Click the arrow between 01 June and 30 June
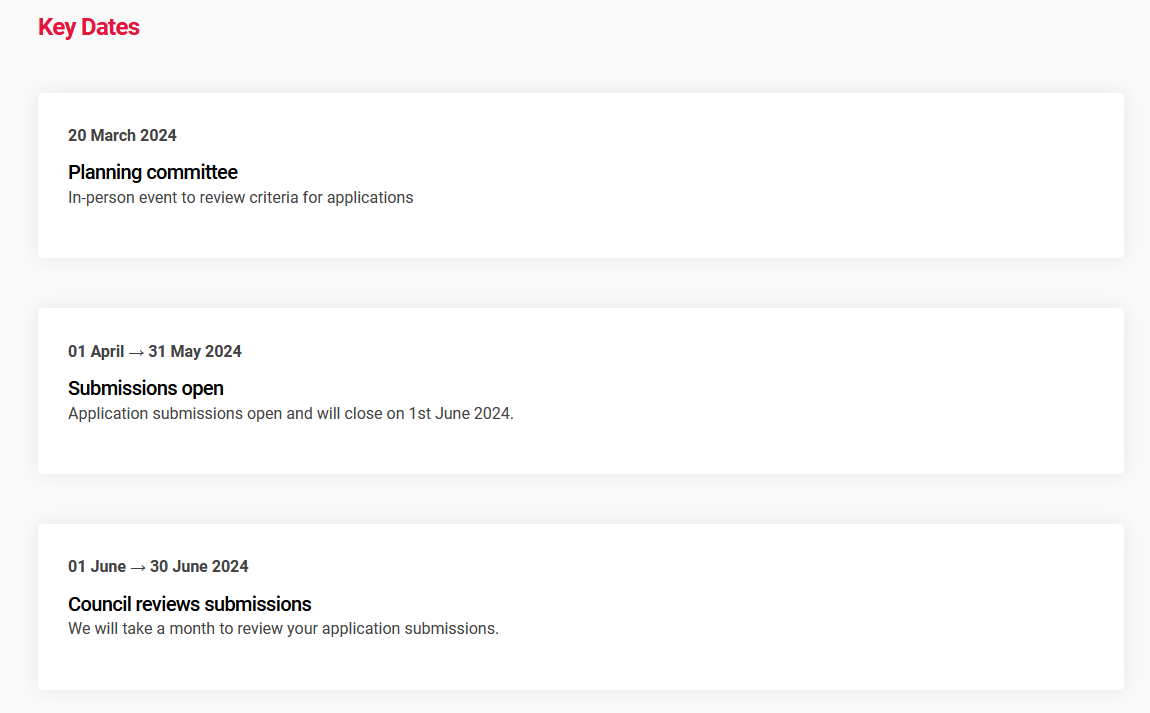This screenshot has height=713, width=1150. point(138,568)
